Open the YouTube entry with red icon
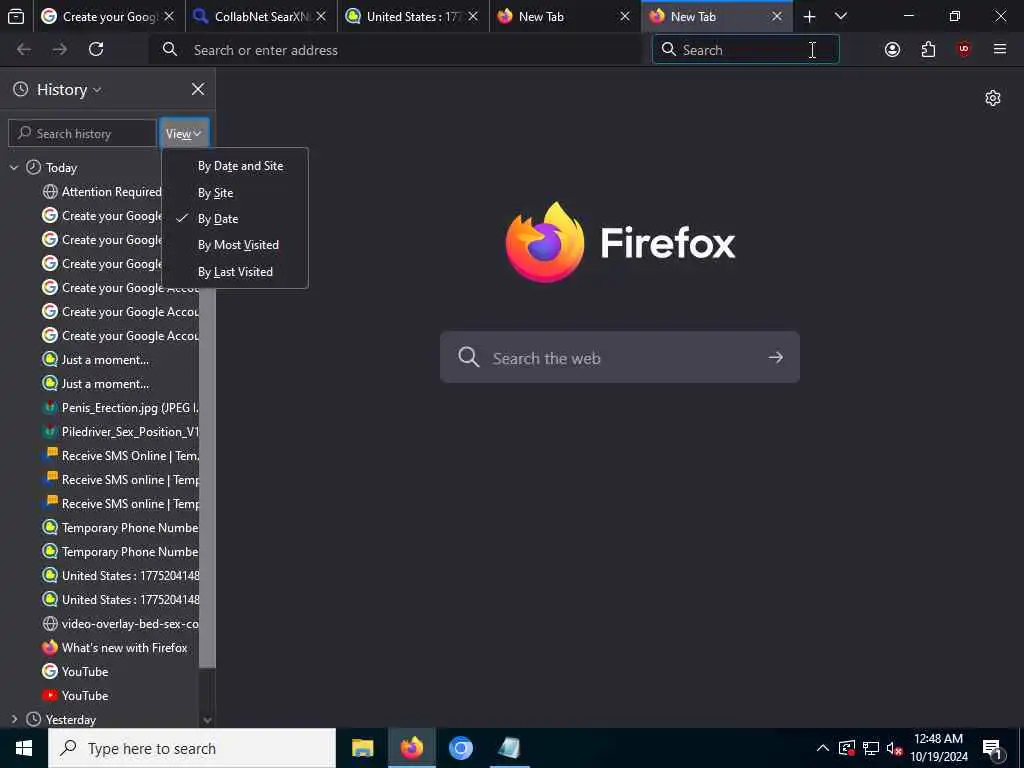This screenshot has height=768, width=1024. (x=76, y=696)
